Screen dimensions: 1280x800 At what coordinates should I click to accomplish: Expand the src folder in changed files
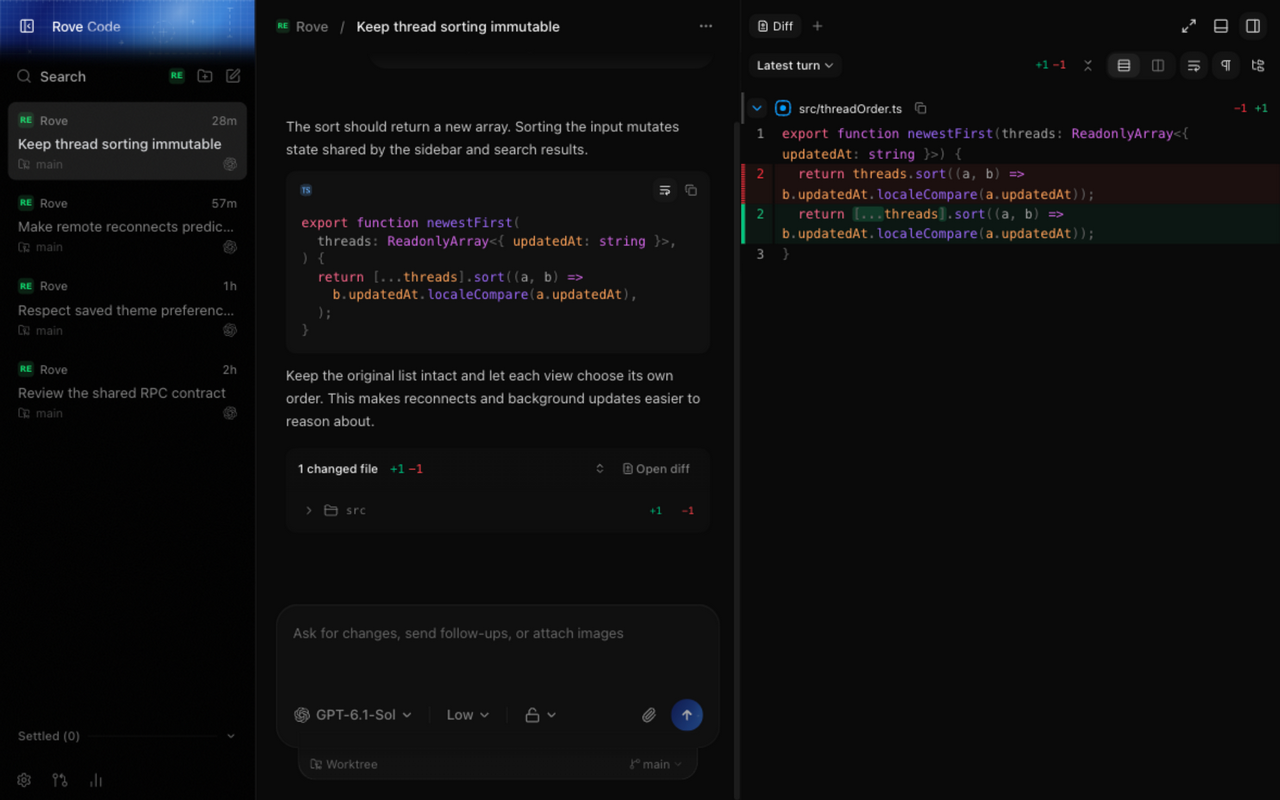[498, 510]
